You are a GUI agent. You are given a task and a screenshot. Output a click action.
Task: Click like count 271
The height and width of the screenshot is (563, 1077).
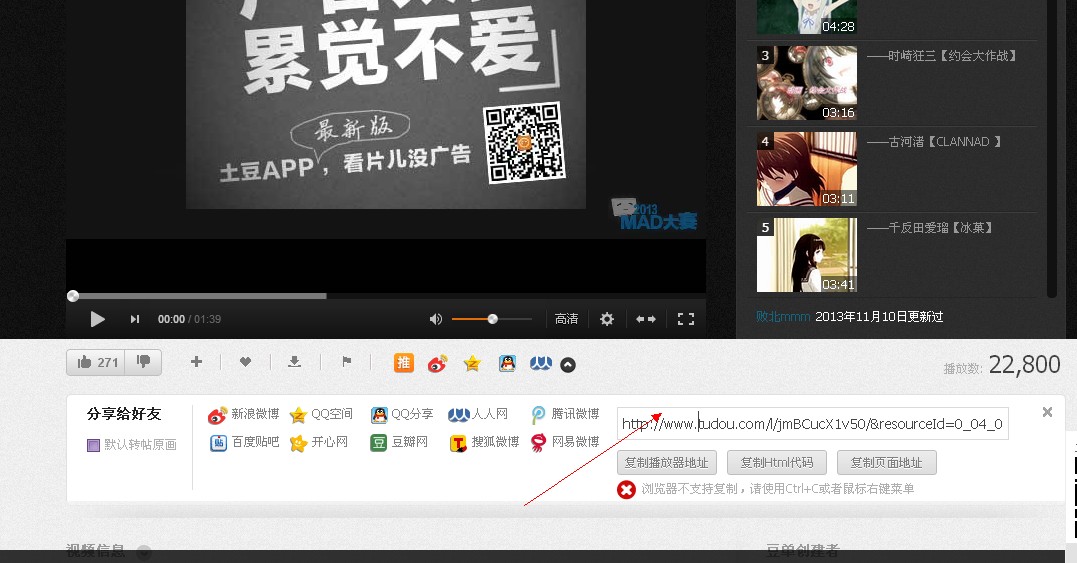click(x=108, y=363)
